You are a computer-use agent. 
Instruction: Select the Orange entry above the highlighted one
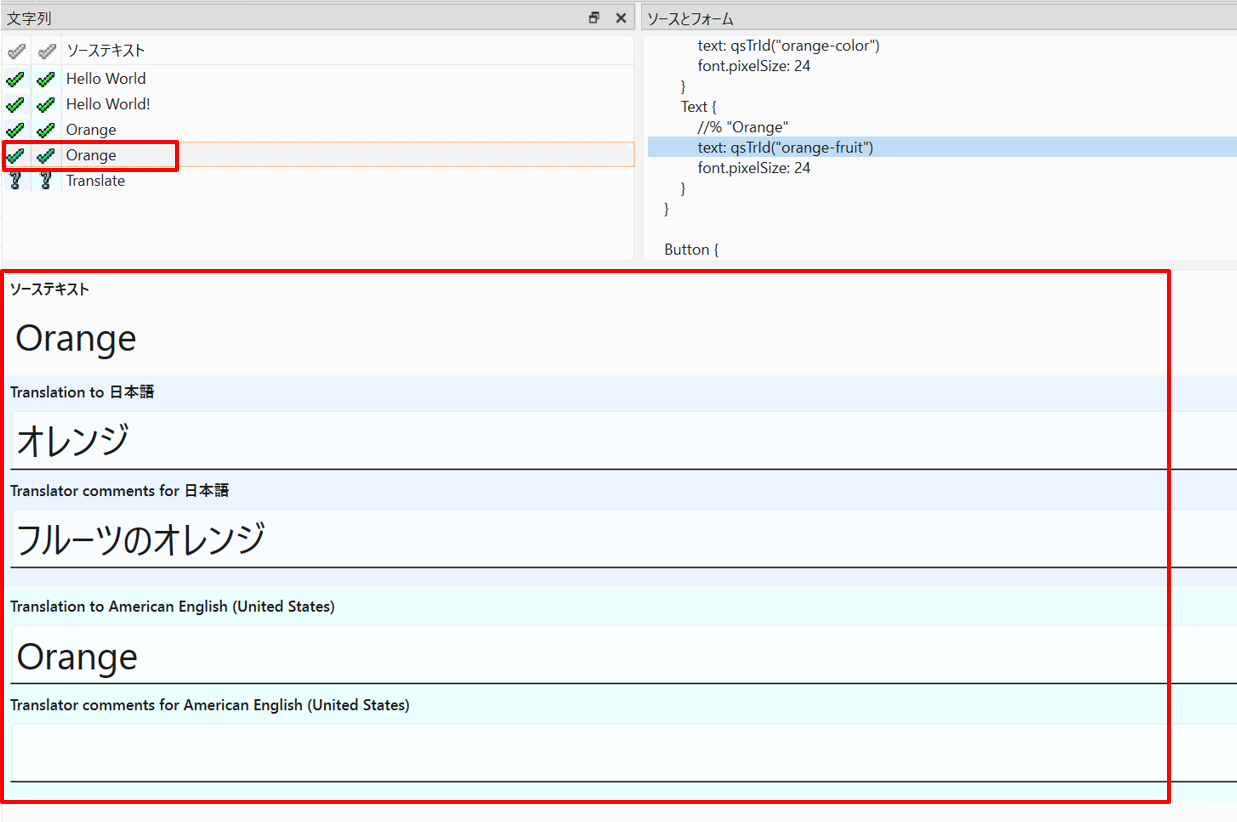point(91,130)
